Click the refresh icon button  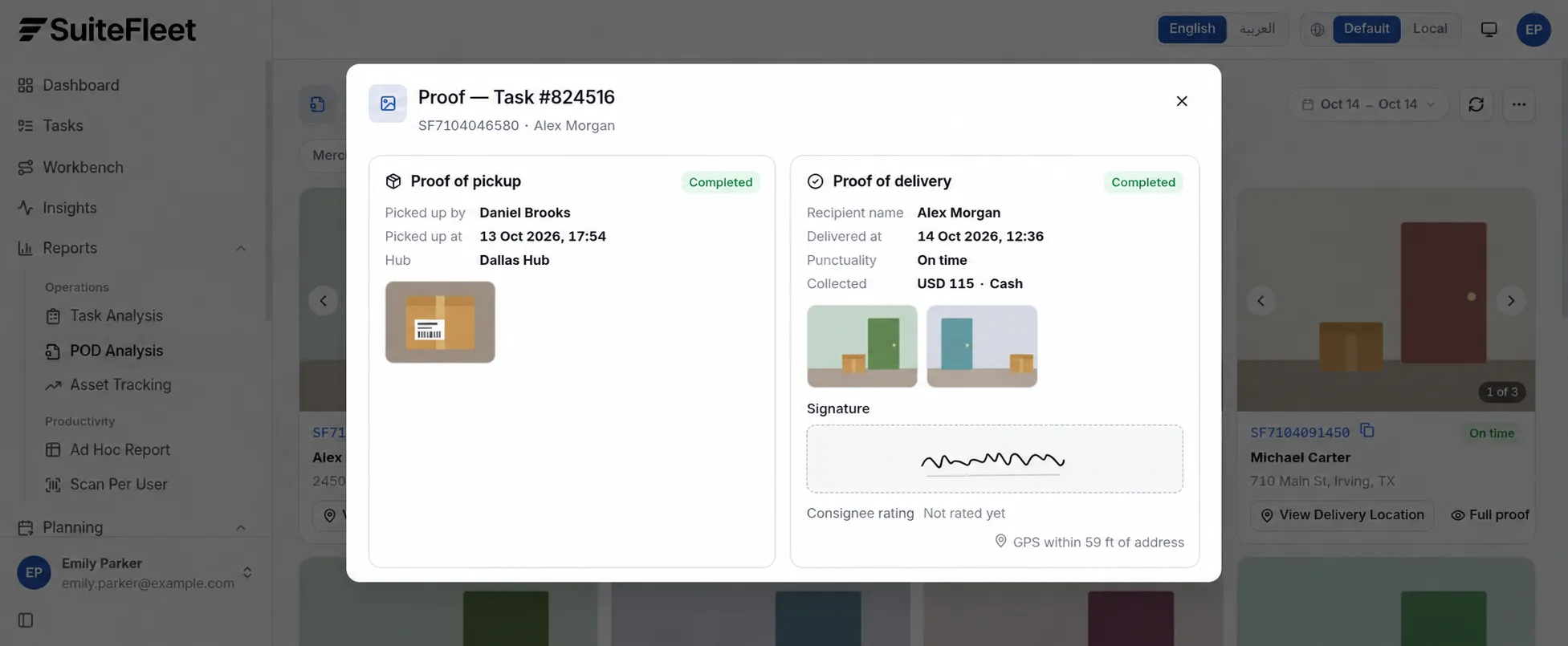click(x=1476, y=104)
